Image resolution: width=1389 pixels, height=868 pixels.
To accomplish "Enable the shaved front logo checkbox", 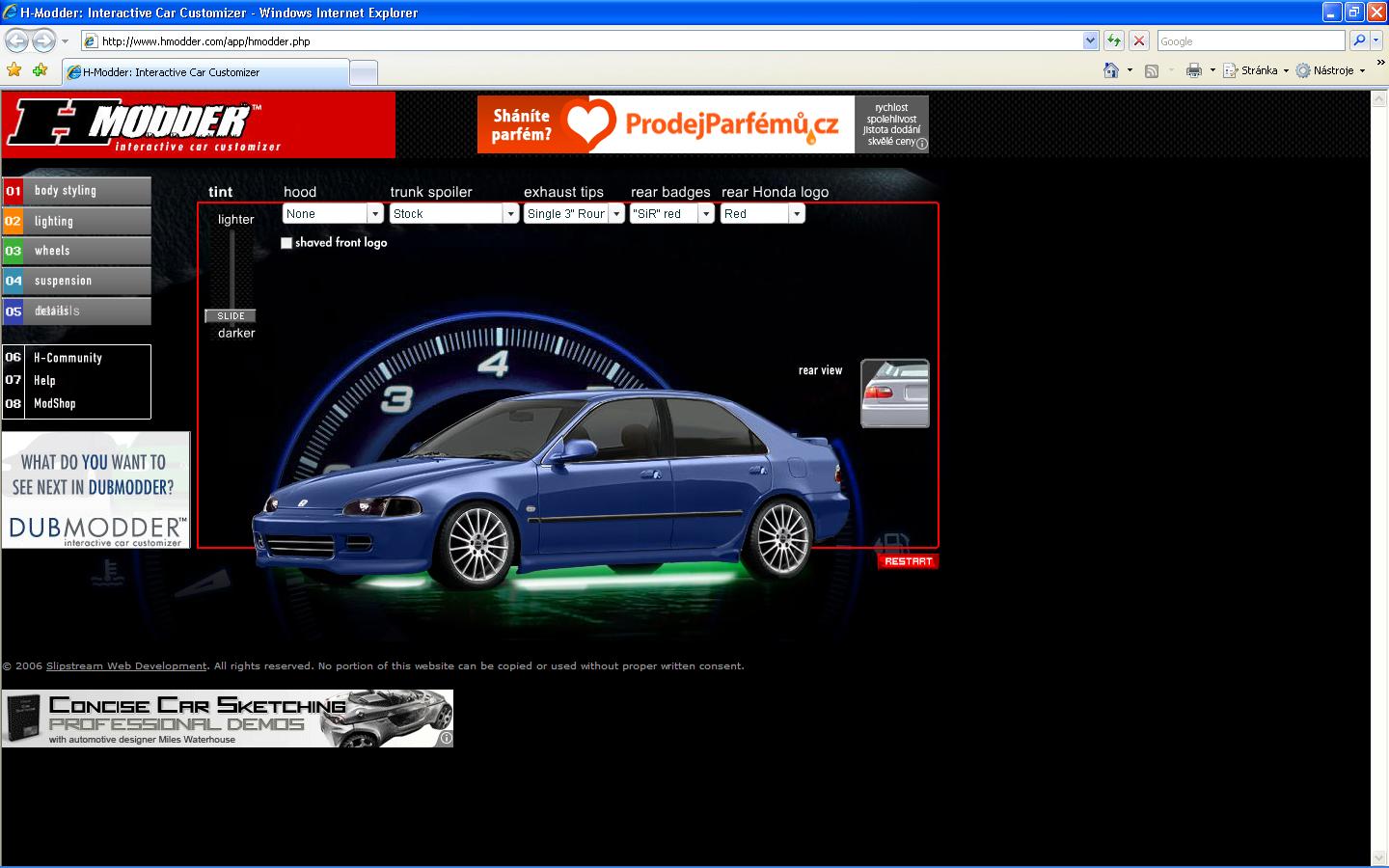I will click(286, 243).
